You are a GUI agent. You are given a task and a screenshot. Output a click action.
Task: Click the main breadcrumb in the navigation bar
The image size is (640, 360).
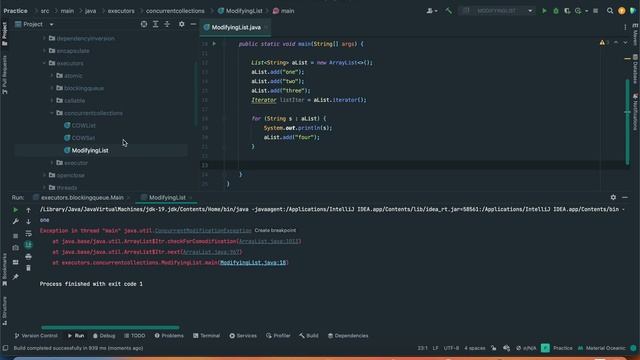pos(67,11)
